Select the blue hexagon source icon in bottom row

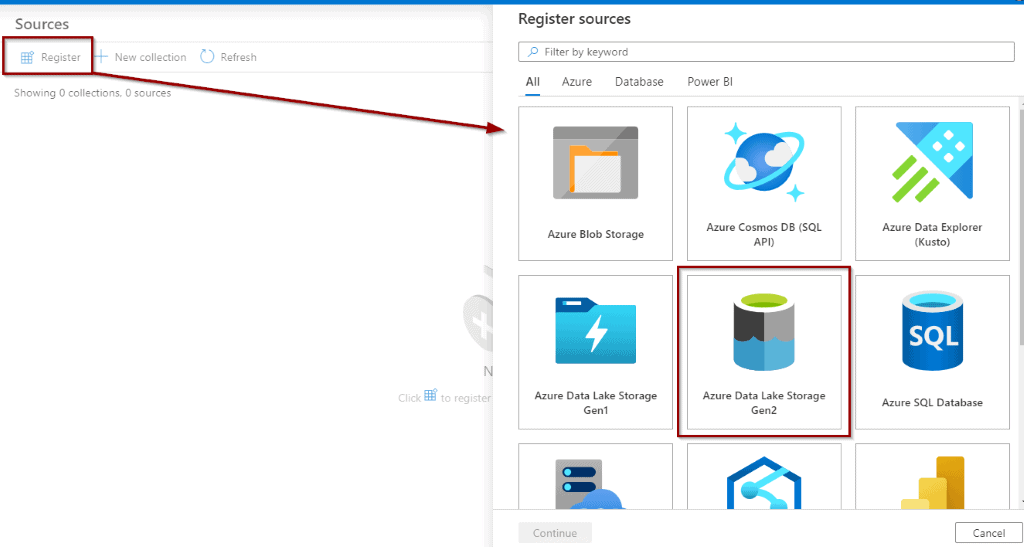[x=764, y=483]
